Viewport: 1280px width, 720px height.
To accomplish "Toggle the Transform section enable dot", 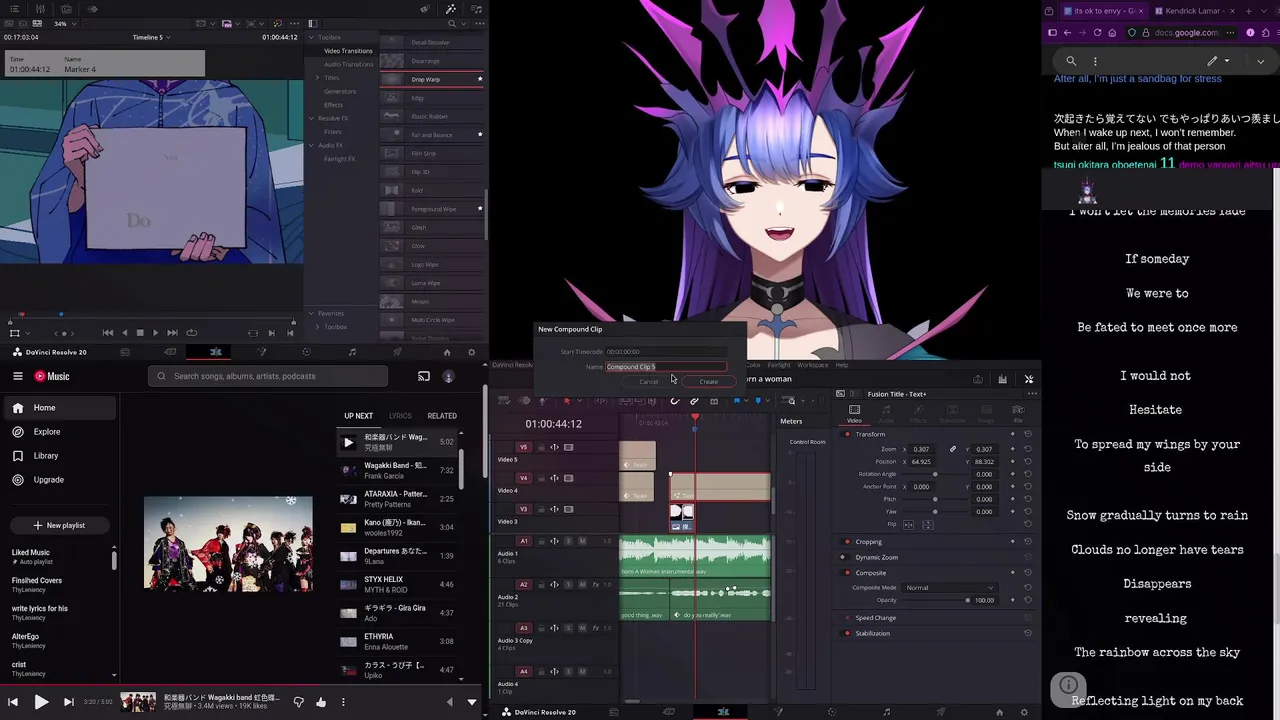I will [848, 434].
